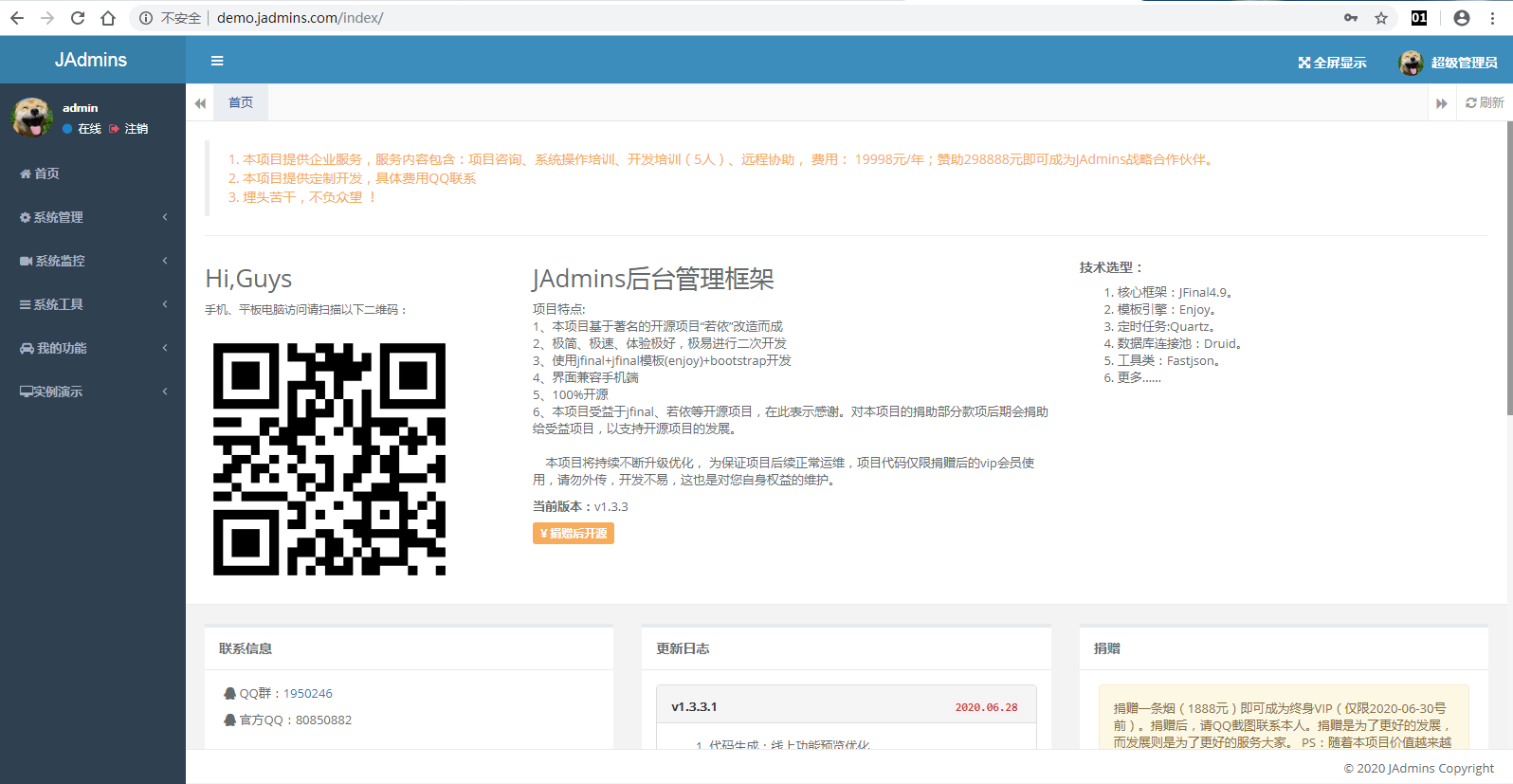Screen dimensions: 1513x784
Task: Click the QQ群 number 1950246
Action: (x=308, y=694)
